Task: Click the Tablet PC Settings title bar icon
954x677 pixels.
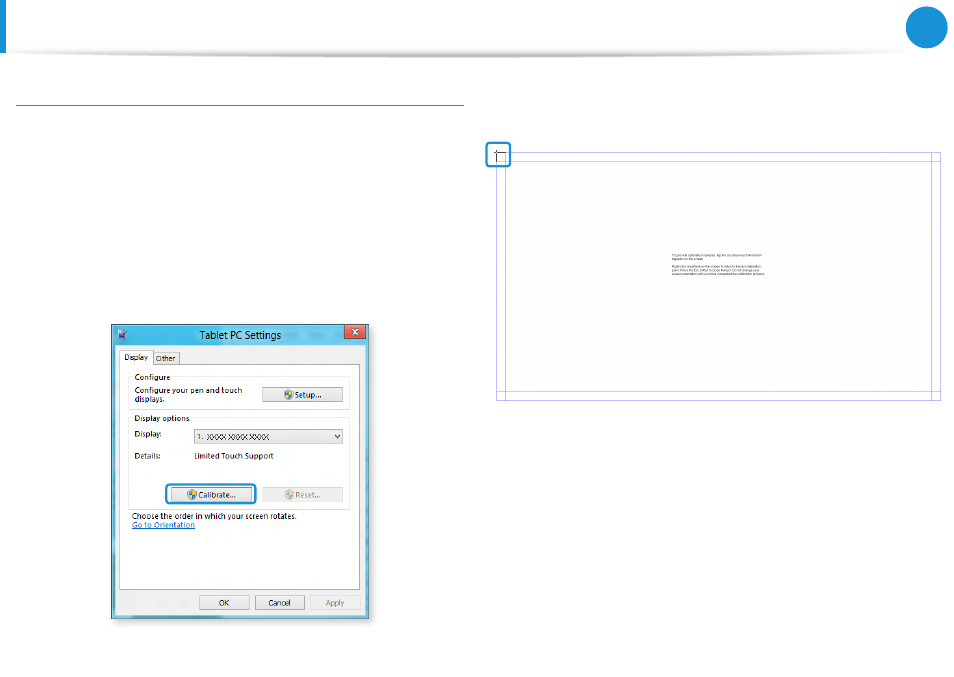Action: click(x=123, y=335)
